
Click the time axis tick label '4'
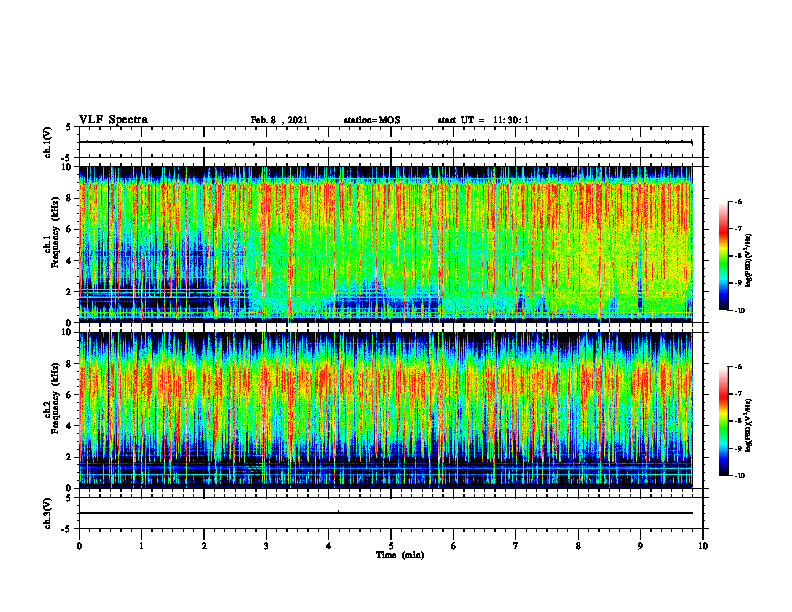point(329,546)
